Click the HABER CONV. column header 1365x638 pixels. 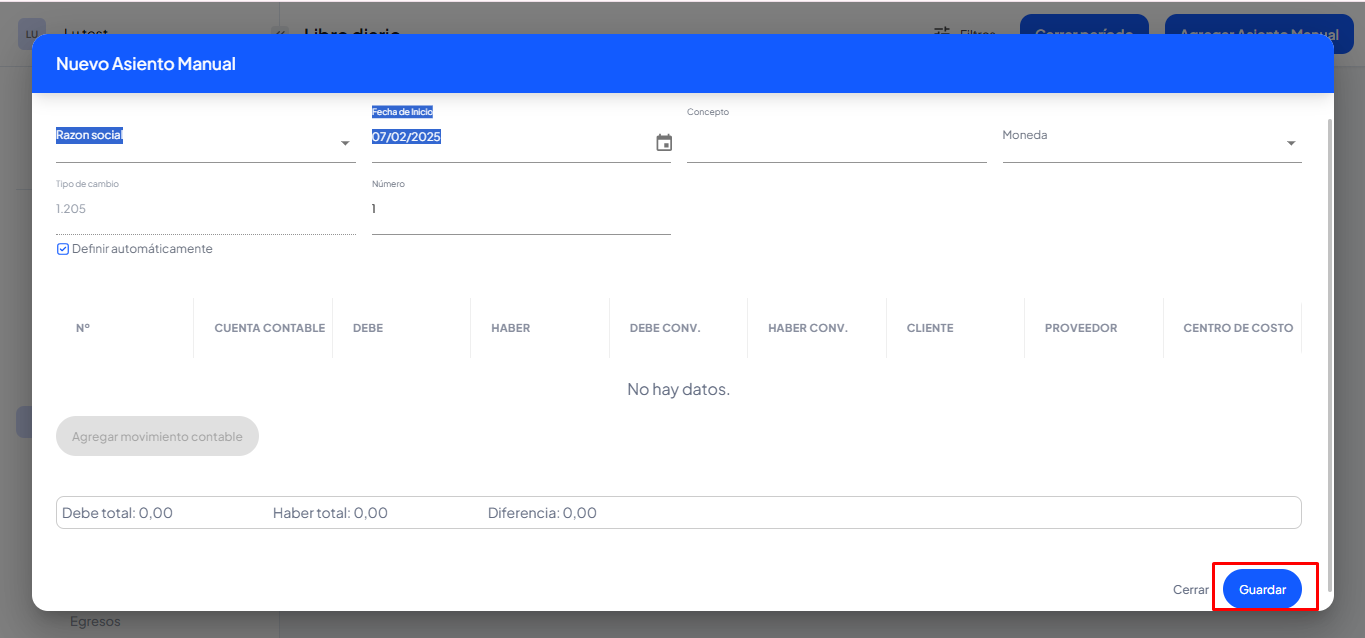[807, 328]
